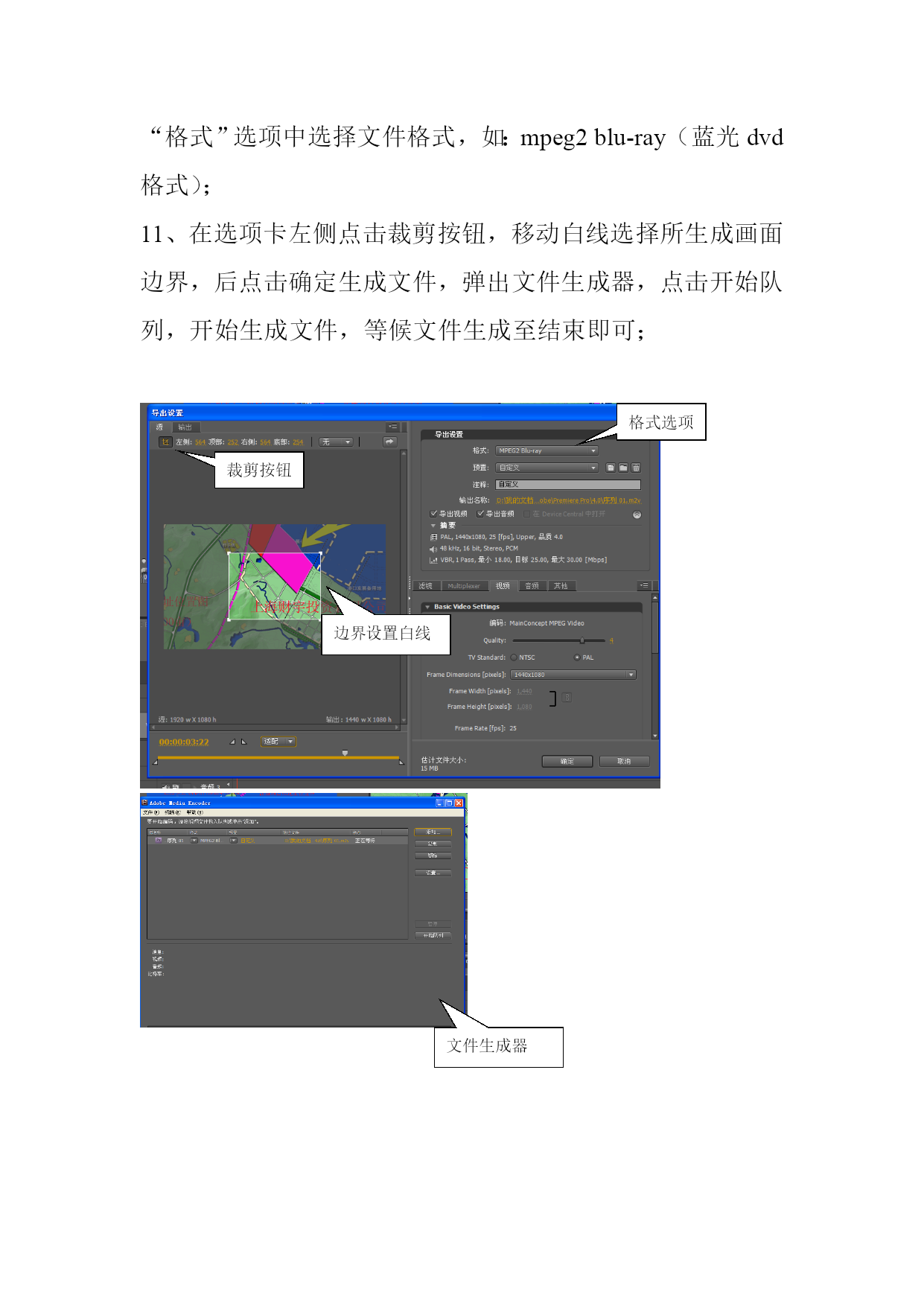Viewport: 924px width, 1306px height.
Task: Open preset dropdown arrow in encoder queue row
Action: 234,841
